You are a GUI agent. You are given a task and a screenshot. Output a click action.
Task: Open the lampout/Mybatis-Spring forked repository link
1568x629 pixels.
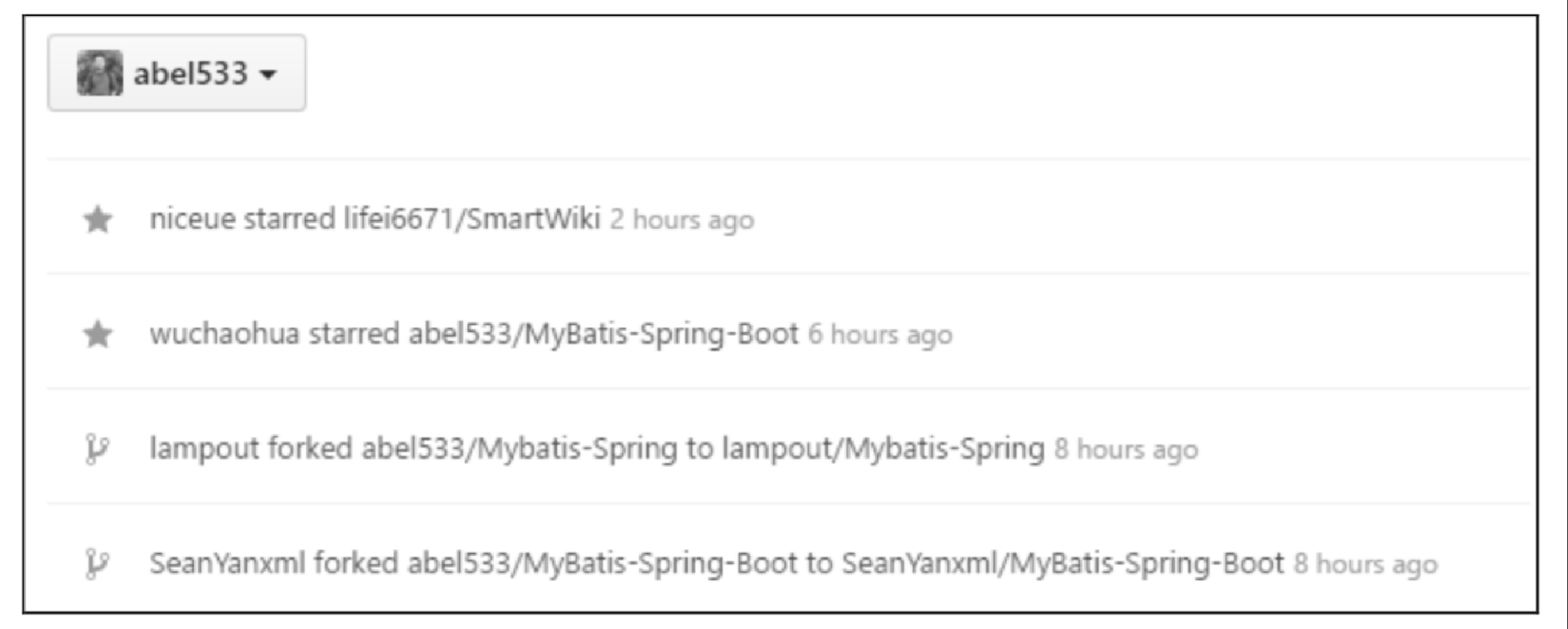point(883,449)
